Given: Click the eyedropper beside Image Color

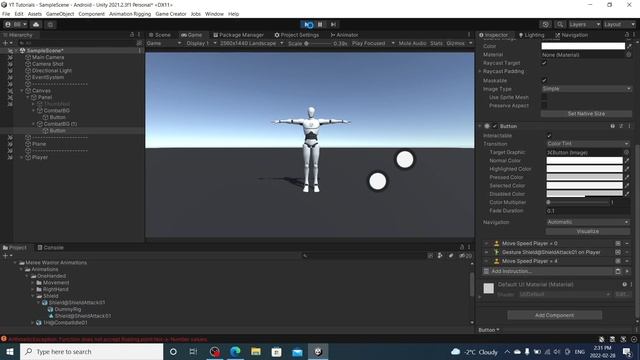Looking at the screenshot, I should pyautogui.click(x=629, y=46).
